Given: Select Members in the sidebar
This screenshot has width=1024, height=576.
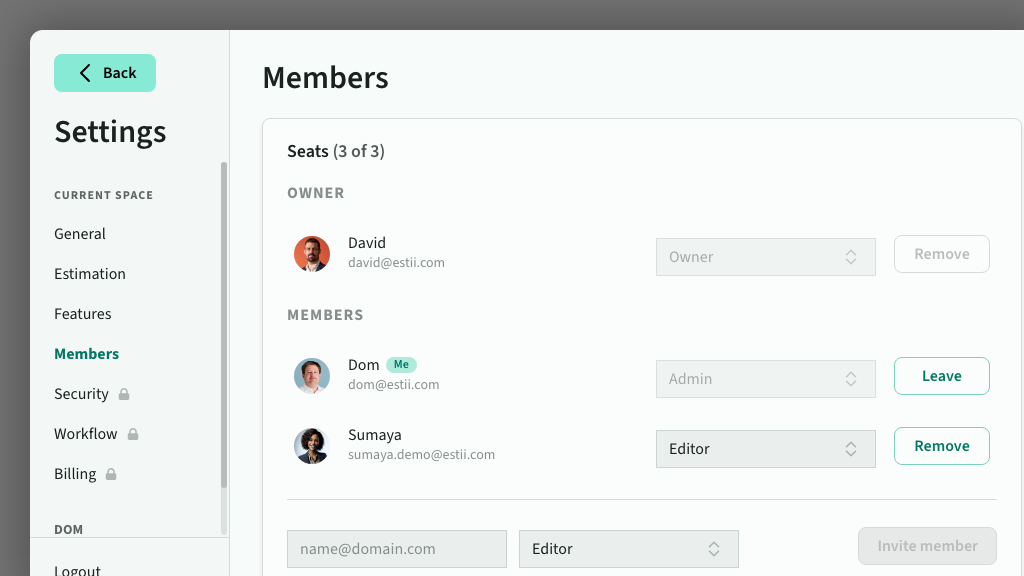Looking at the screenshot, I should click(87, 354).
